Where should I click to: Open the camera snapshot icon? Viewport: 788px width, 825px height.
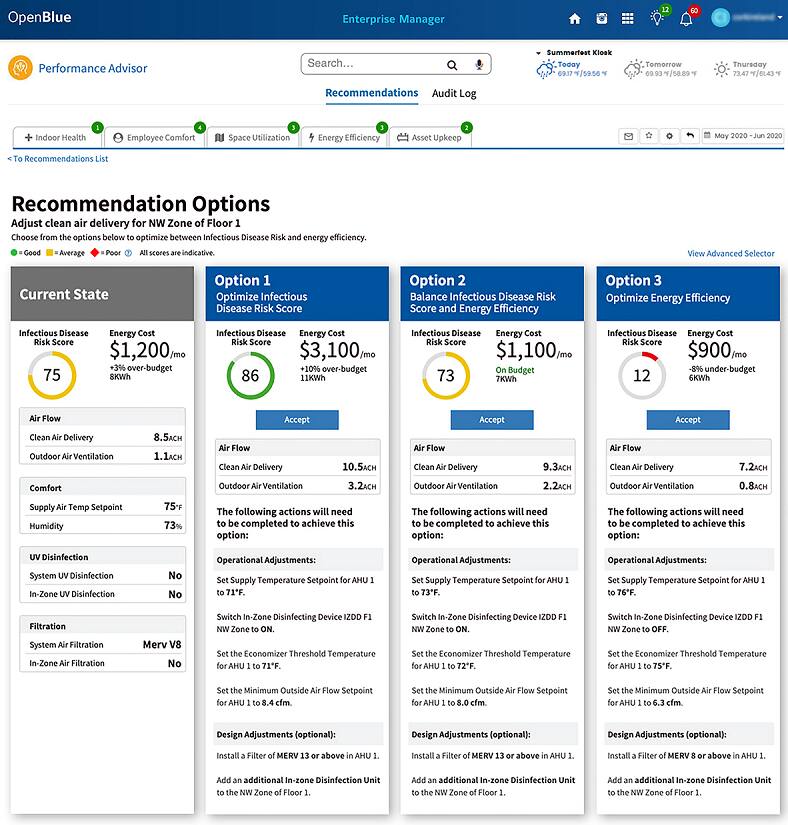[601, 18]
